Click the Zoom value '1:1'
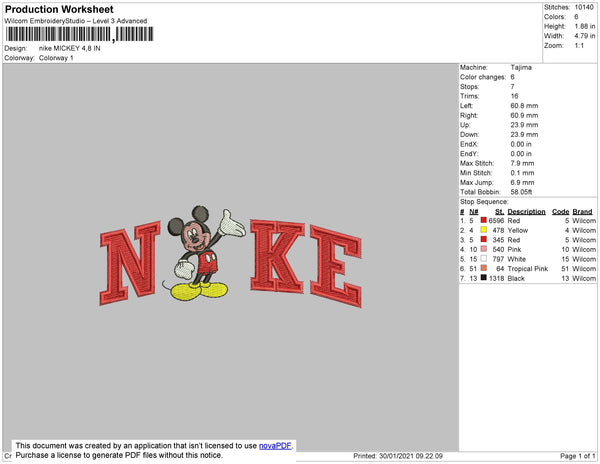 click(579, 46)
